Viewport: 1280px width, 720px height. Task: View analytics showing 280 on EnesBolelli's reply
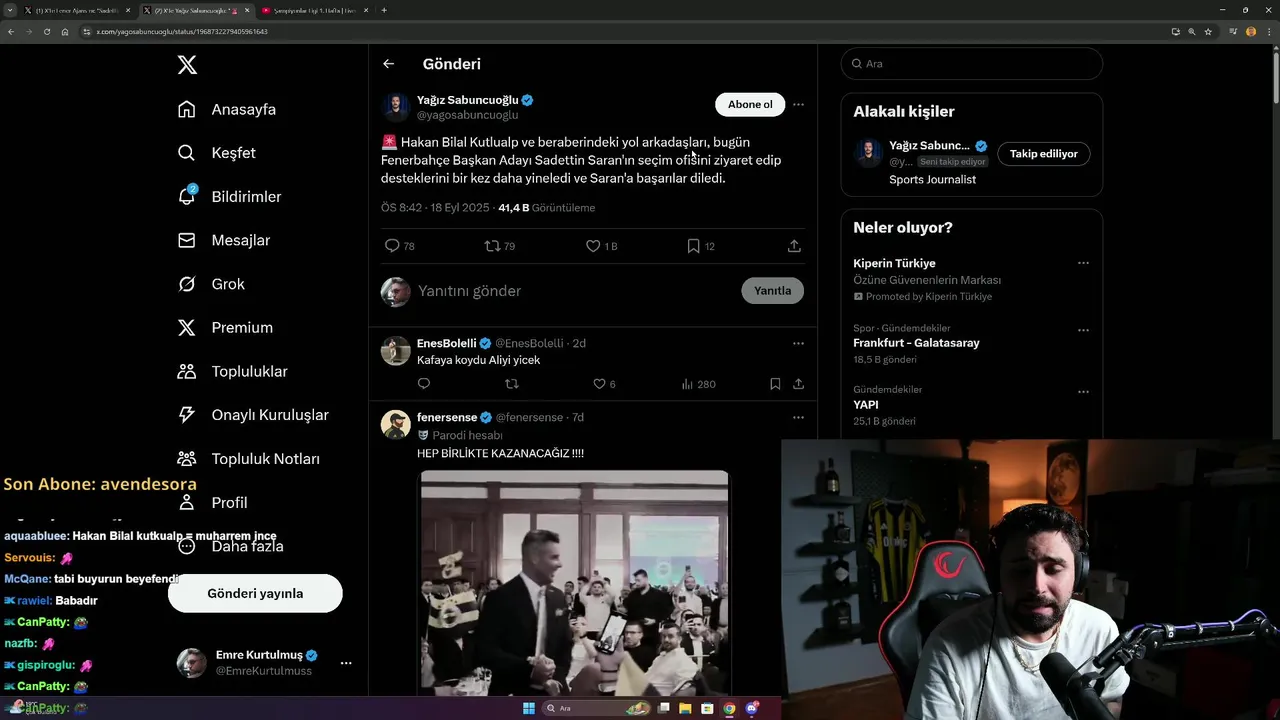[x=698, y=384]
